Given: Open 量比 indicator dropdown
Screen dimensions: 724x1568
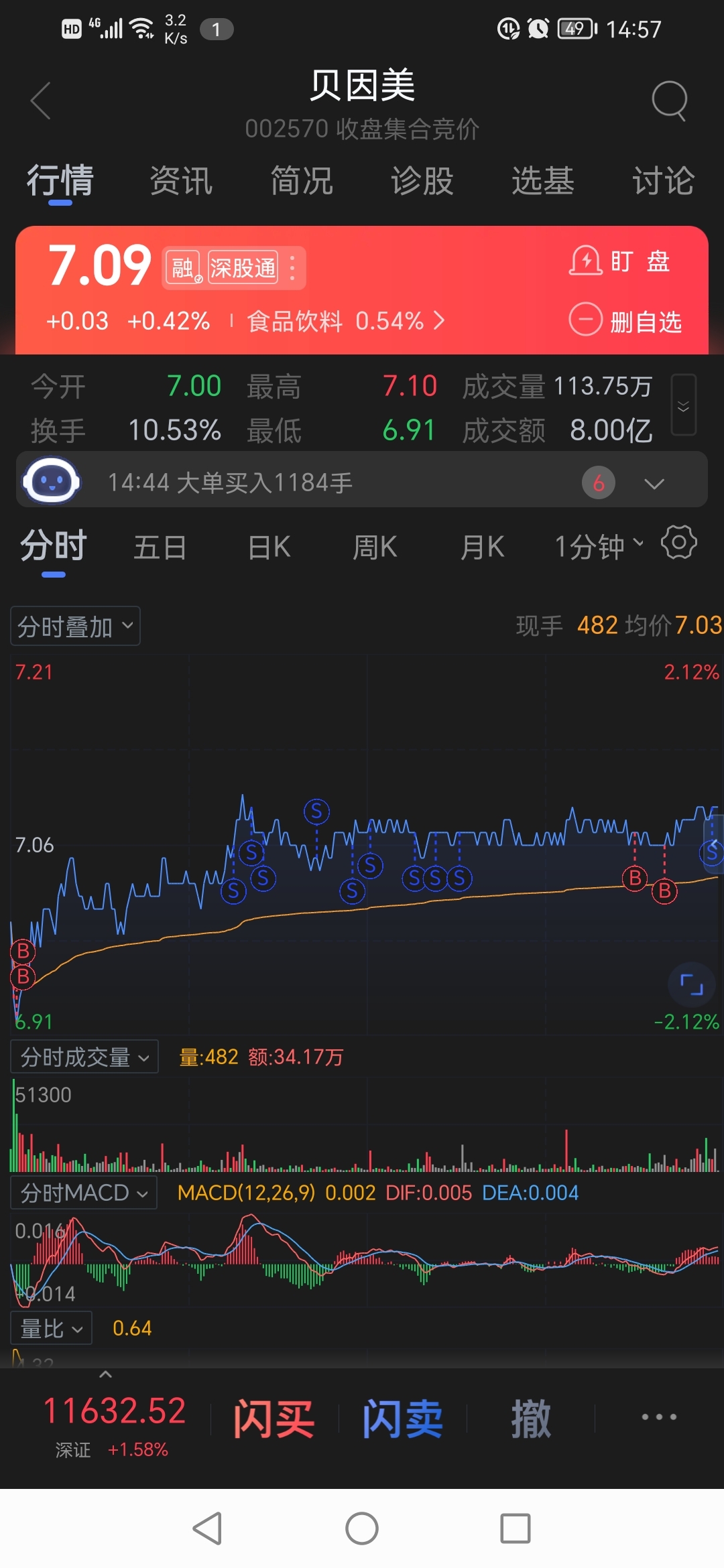Looking at the screenshot, I should (52, 1328).
